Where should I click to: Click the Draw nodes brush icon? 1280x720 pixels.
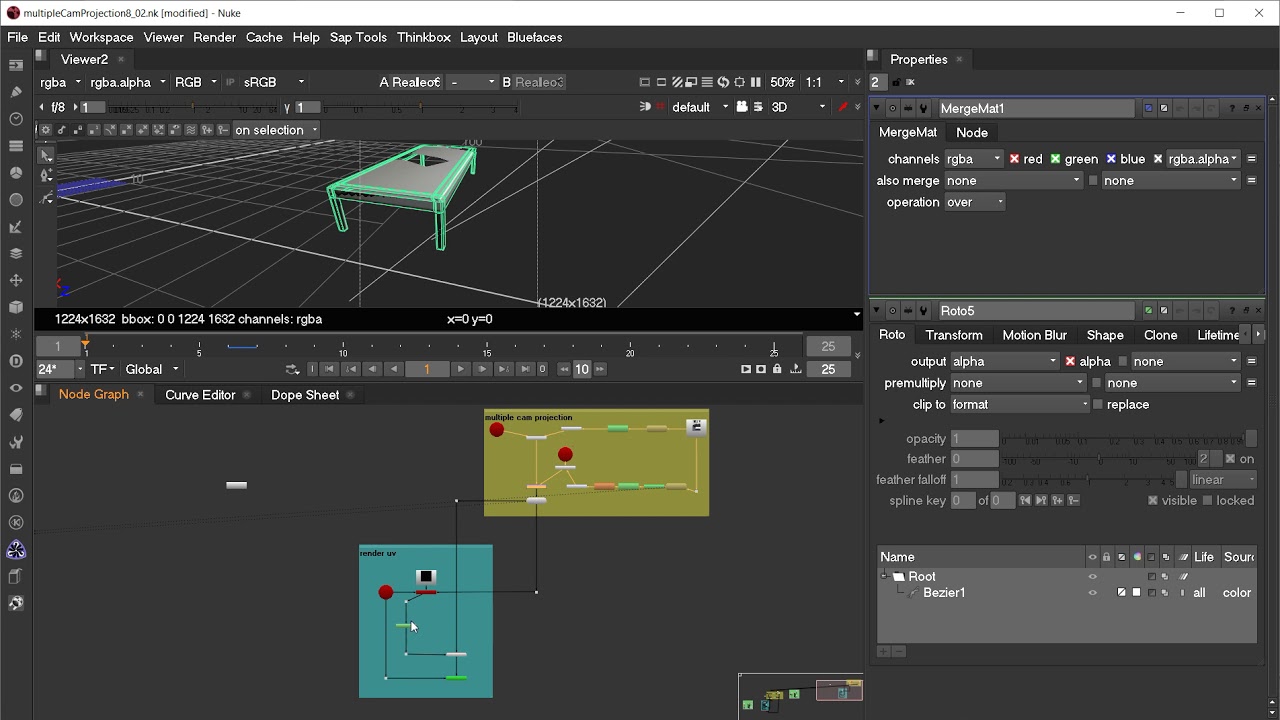[16, 92]
